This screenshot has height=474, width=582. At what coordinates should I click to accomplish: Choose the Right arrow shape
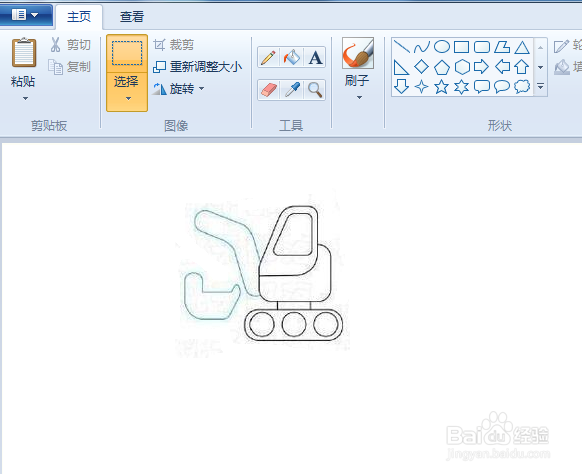point(482,67)
